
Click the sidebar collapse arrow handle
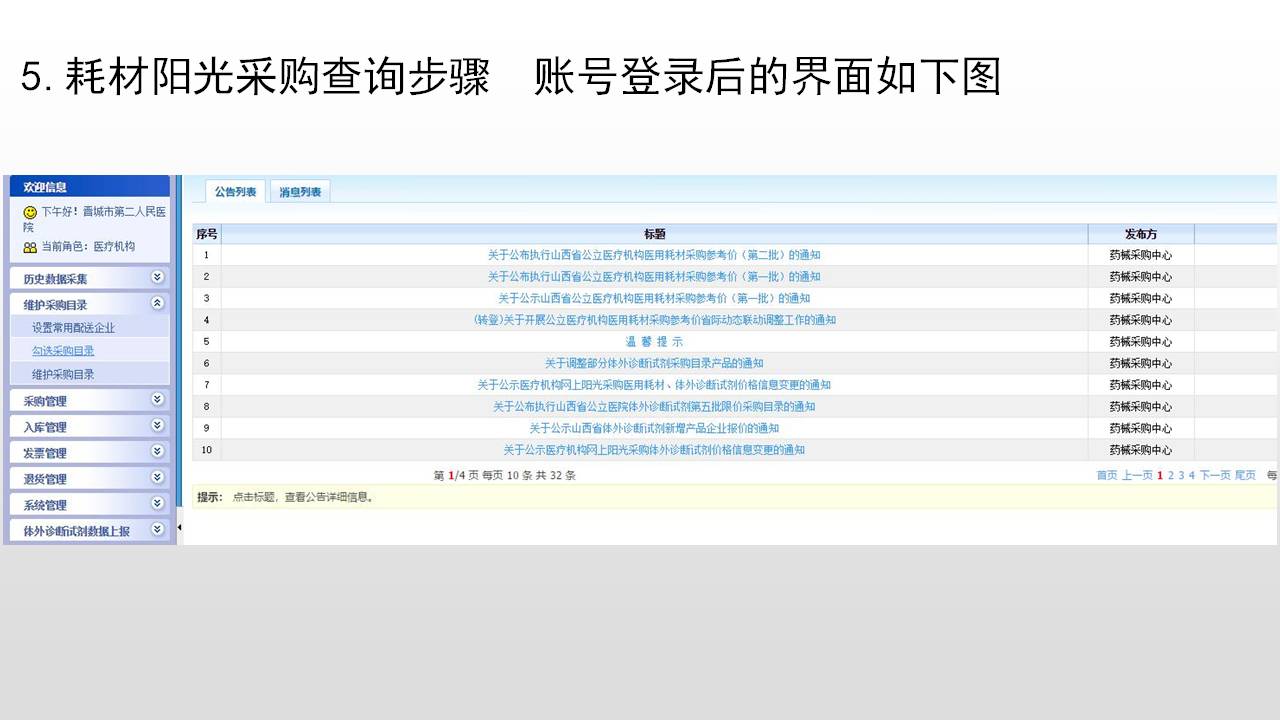pyautogui.click(x=179, y=527)
